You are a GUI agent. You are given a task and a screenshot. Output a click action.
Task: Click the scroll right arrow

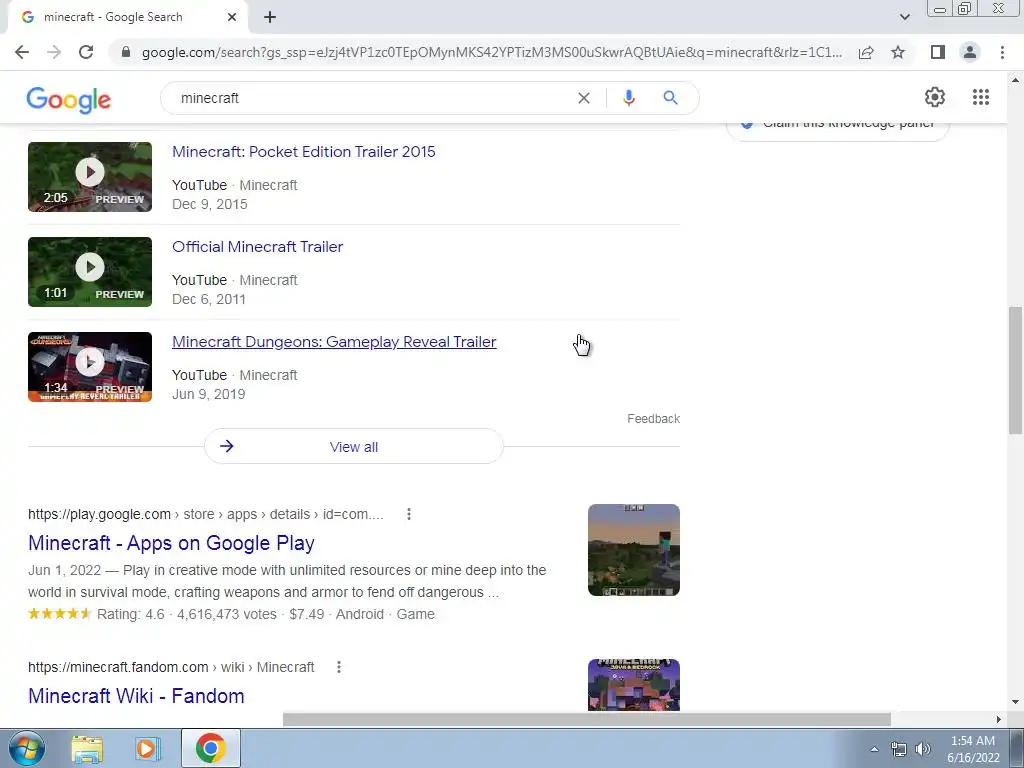tap(999, 719)
